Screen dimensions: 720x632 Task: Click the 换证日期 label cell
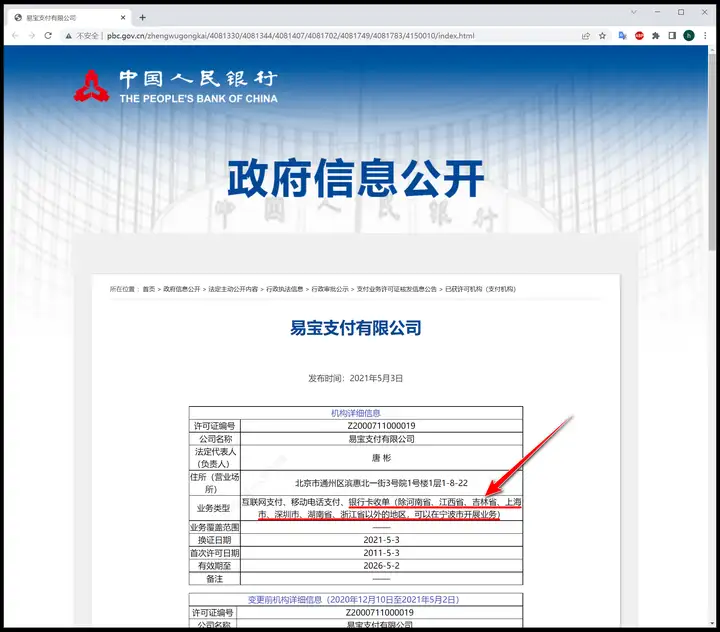pyautogui.click(x=214, y=540)
